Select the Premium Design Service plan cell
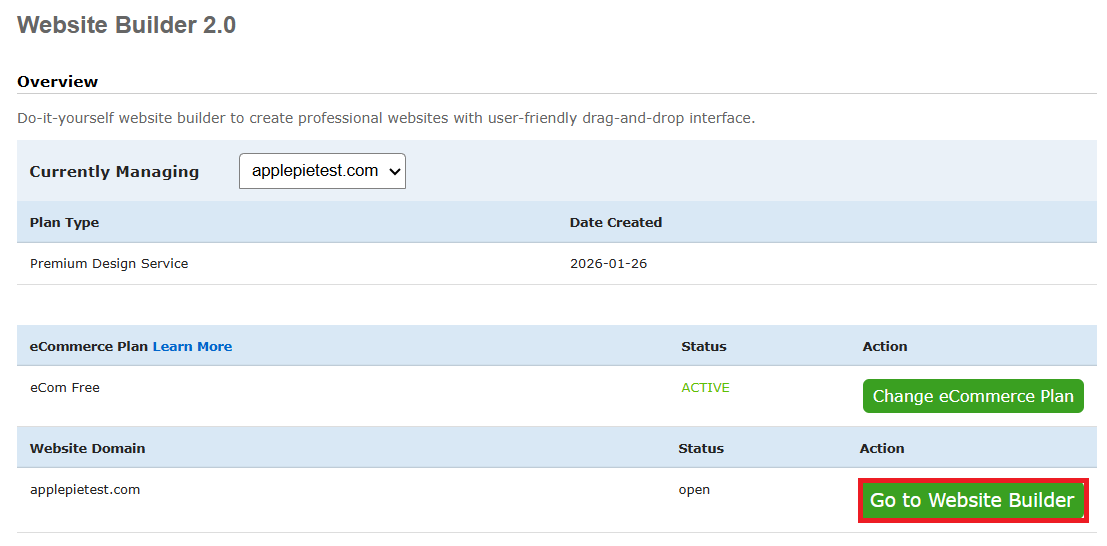This screenshot has width=1107, height=546. click(109, 264)
